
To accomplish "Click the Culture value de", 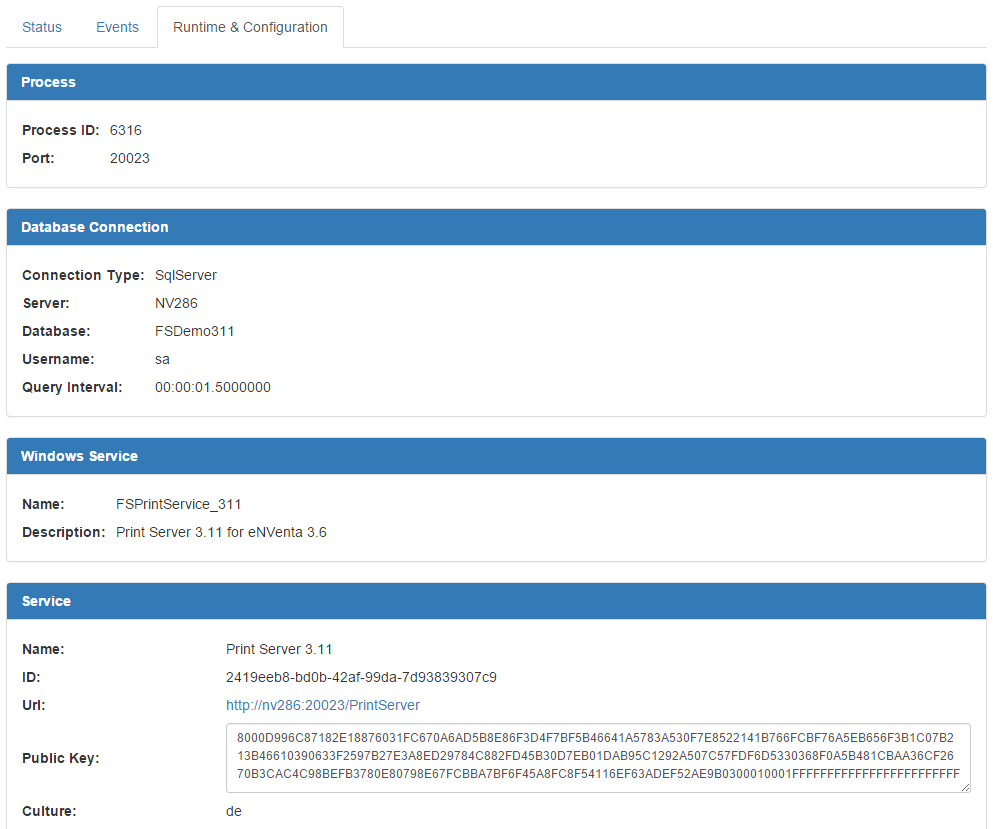I will tap(234, 811).
